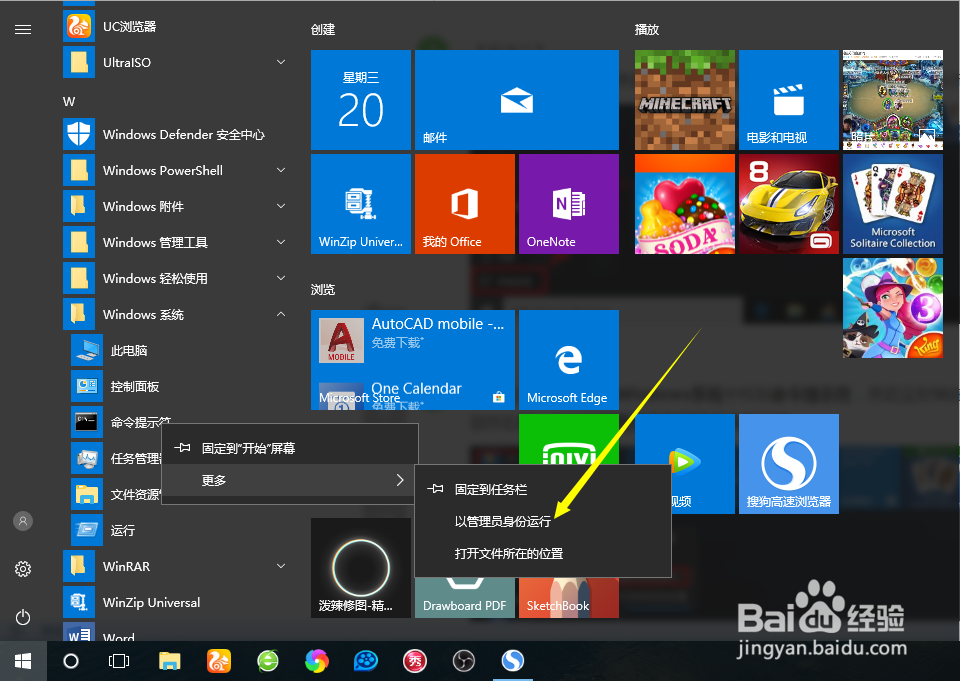Launch the Minecraft tile
Screen dimensions: 960x681
684,100
